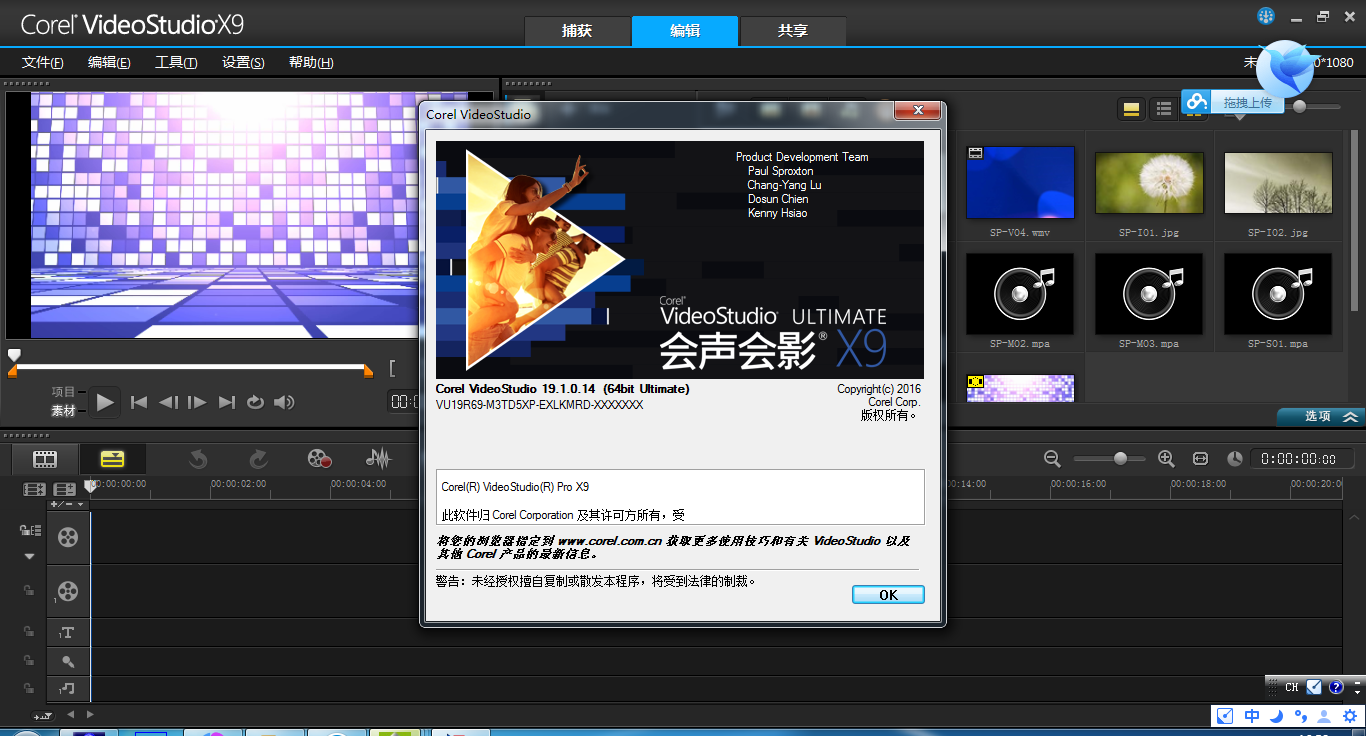Screen dimensions: 1366x736
Task: Switch to Storyboard view
Action: point(45,459)
